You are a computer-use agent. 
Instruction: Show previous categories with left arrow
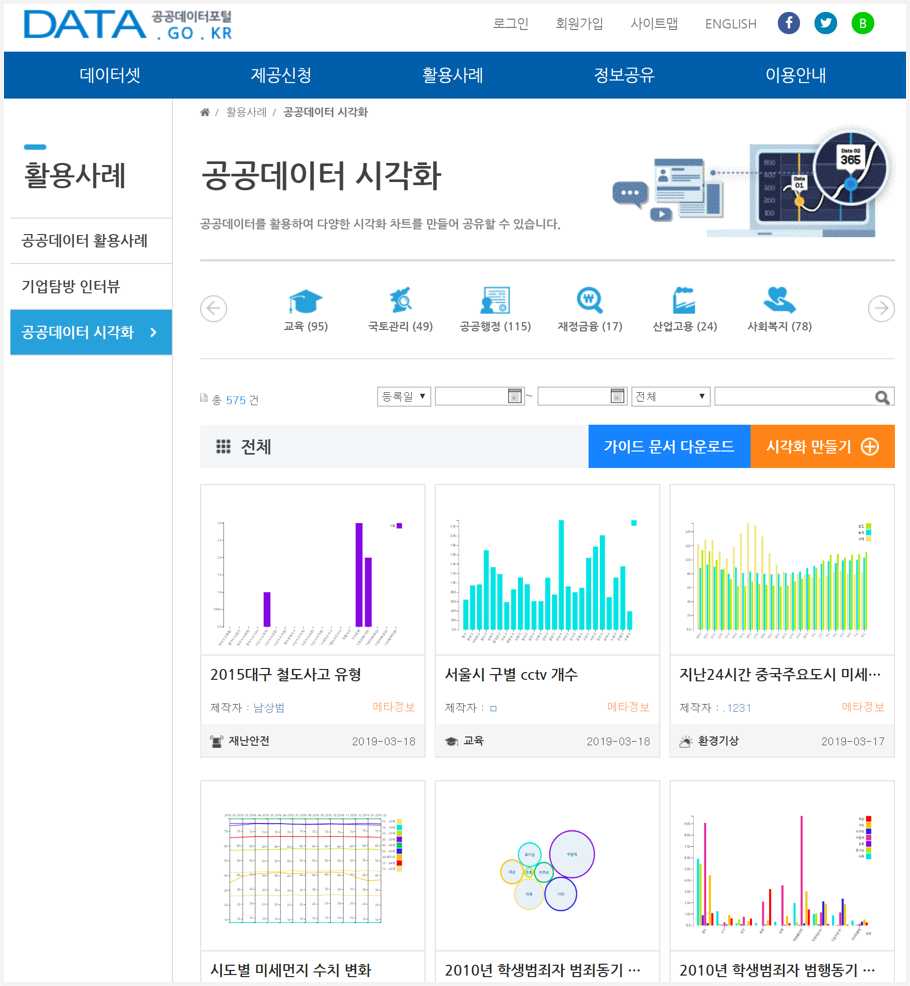coord(214,309)
